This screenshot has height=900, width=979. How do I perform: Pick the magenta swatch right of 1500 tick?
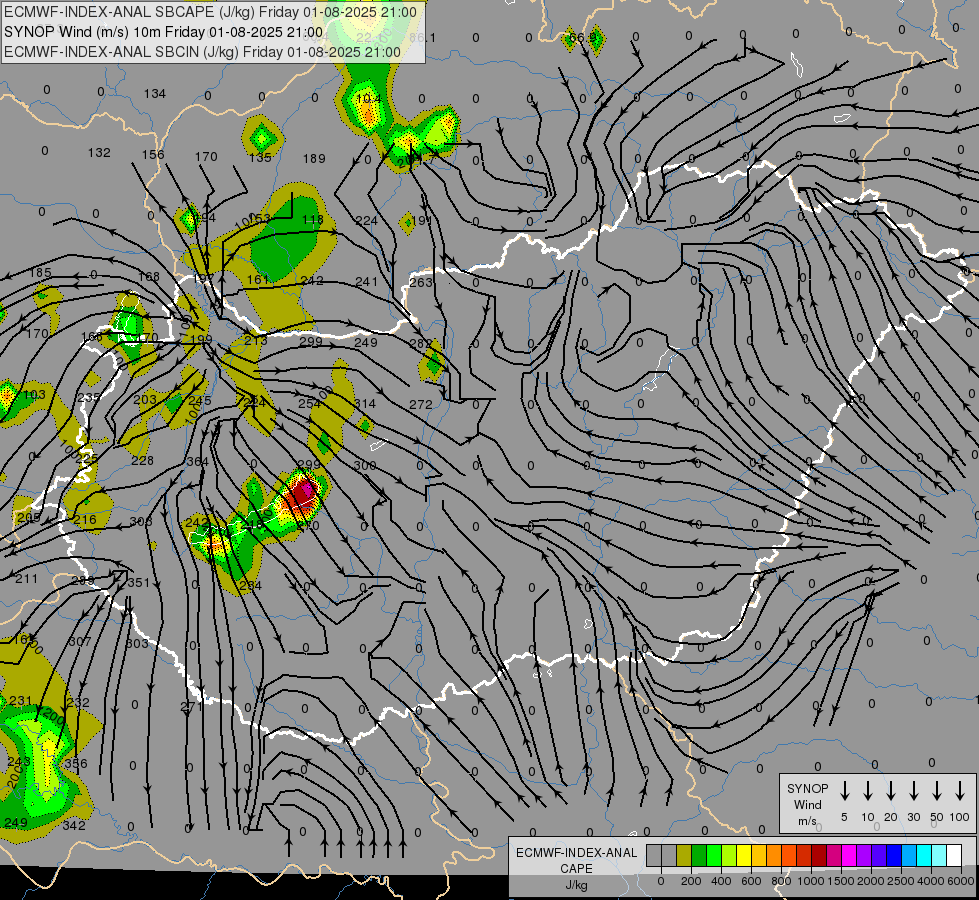point(850,855)
